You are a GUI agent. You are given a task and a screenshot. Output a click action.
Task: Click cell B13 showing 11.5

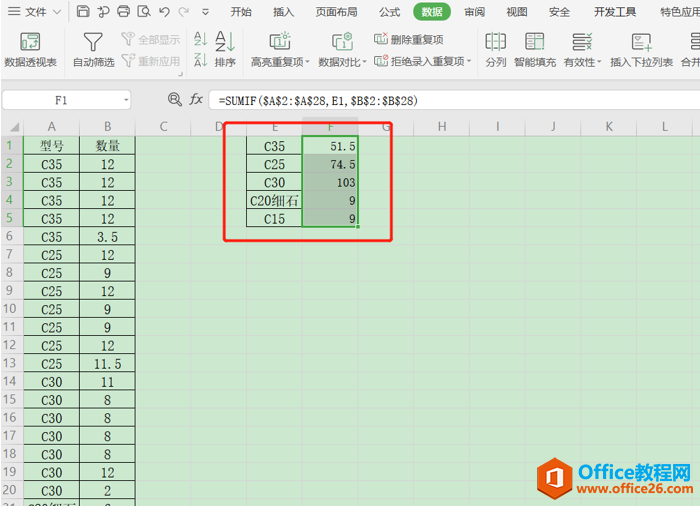108,364
